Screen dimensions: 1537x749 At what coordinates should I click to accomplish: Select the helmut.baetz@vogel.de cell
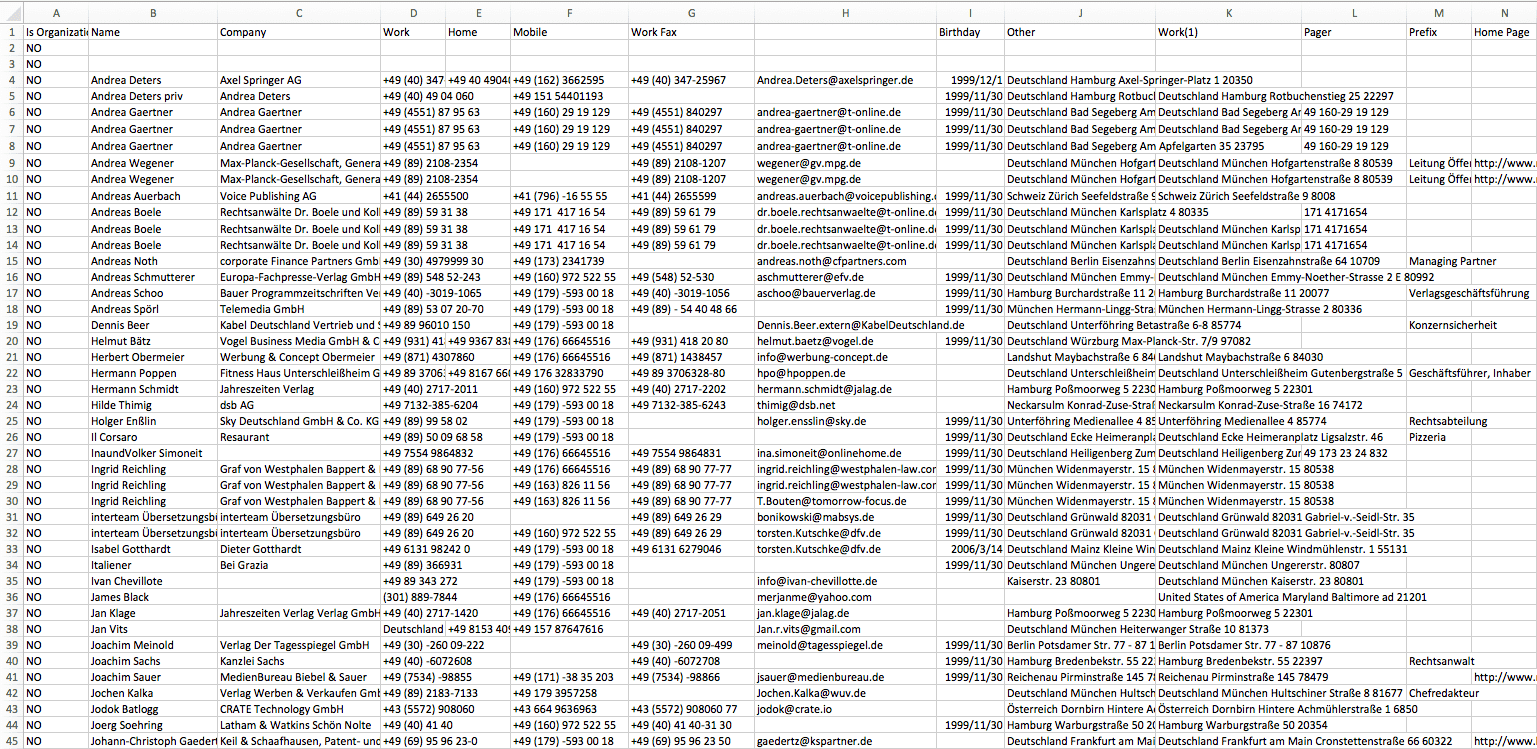tap(845, 341)
